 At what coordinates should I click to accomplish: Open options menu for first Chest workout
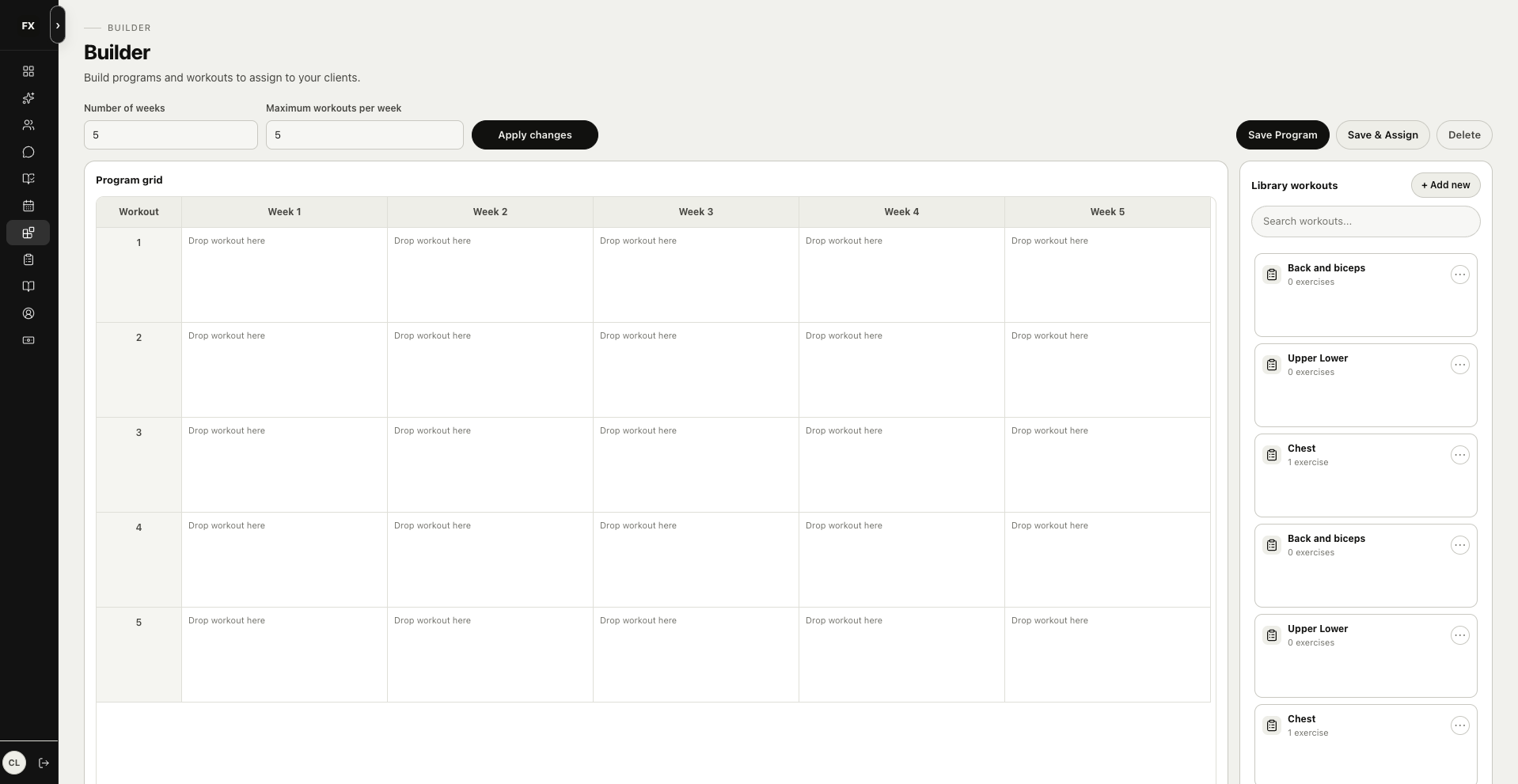pos(1459,455)
